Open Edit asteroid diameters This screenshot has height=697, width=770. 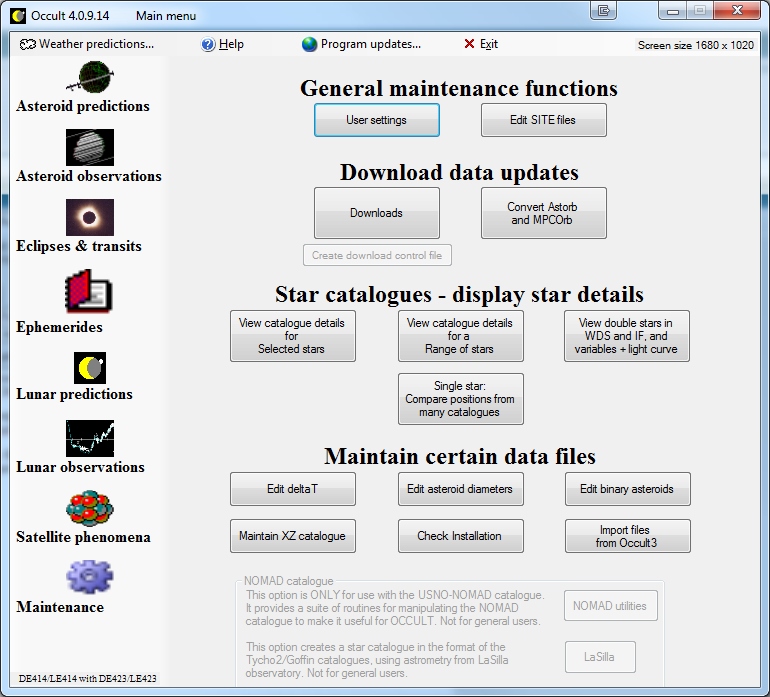click(461, 489)
